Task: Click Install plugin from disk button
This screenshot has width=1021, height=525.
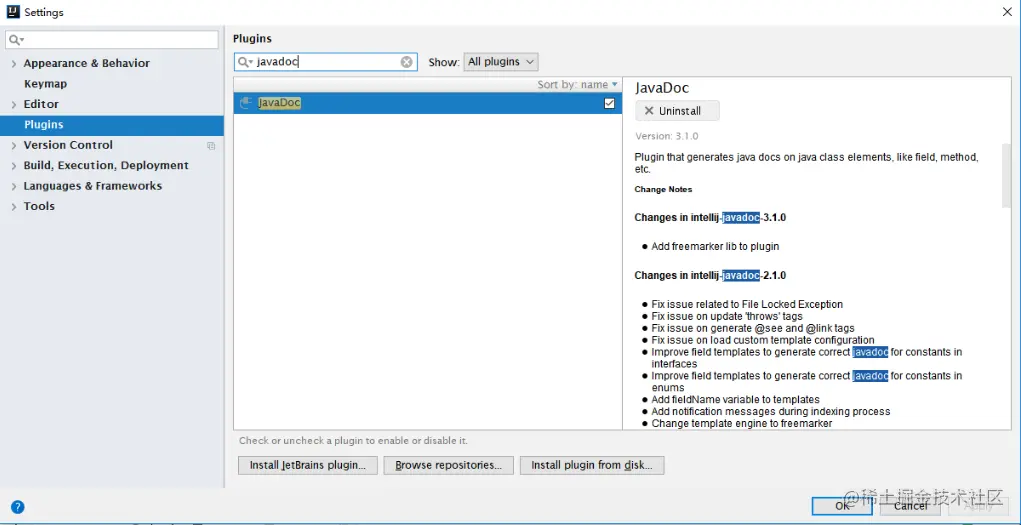Action: coord(592,465)
